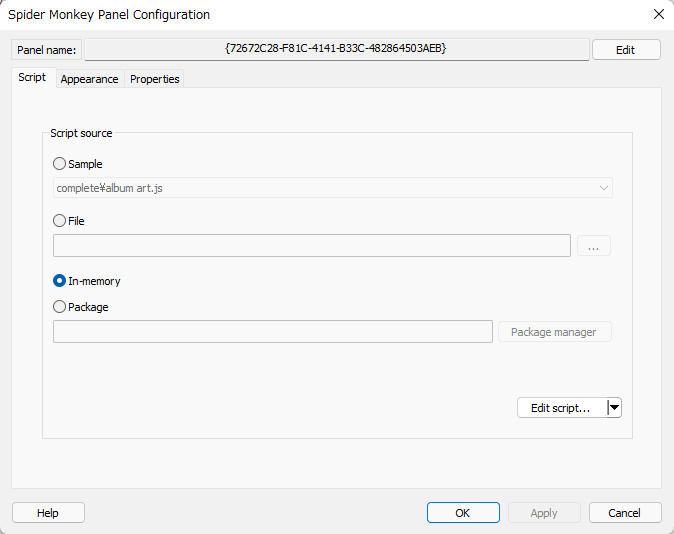Open Help for panel configuration
Viewport: 674px width, 534px height.
click(48, 513)
